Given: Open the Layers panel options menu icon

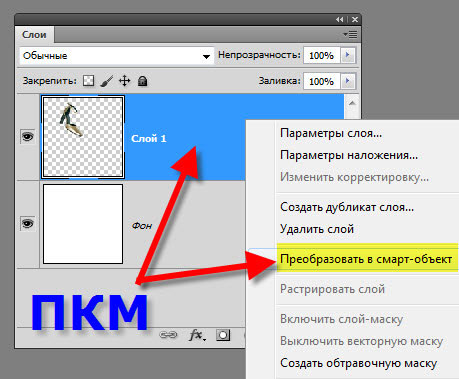Looking at the screenshot, I should pos(350,34).
